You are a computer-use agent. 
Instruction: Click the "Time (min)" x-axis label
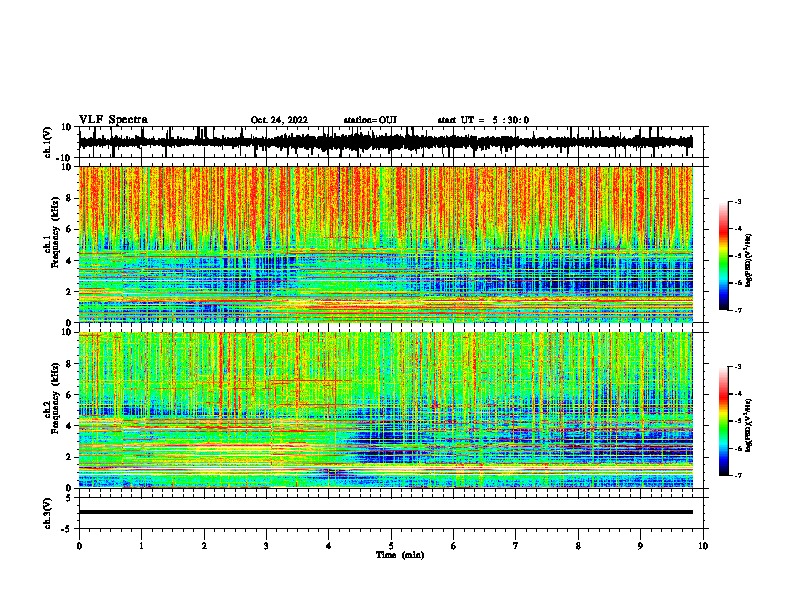click(400, 555)
